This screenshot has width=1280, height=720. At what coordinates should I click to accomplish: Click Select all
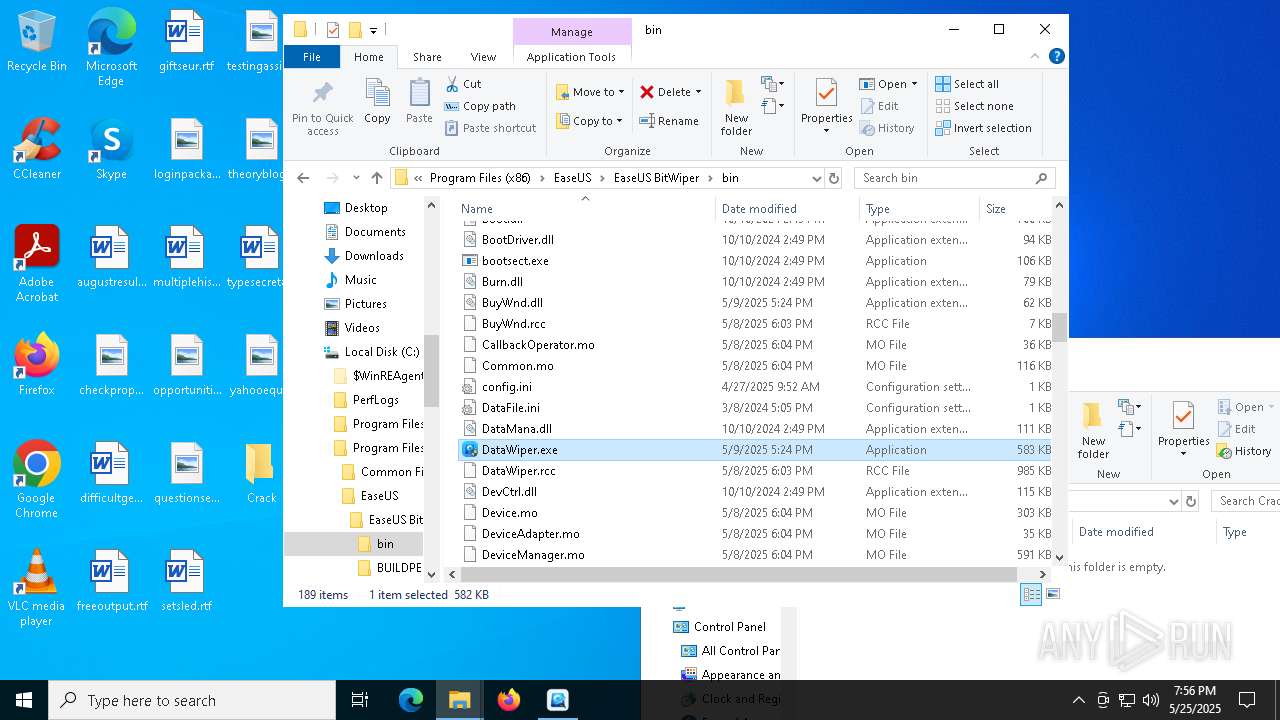(x=967, y=84)
